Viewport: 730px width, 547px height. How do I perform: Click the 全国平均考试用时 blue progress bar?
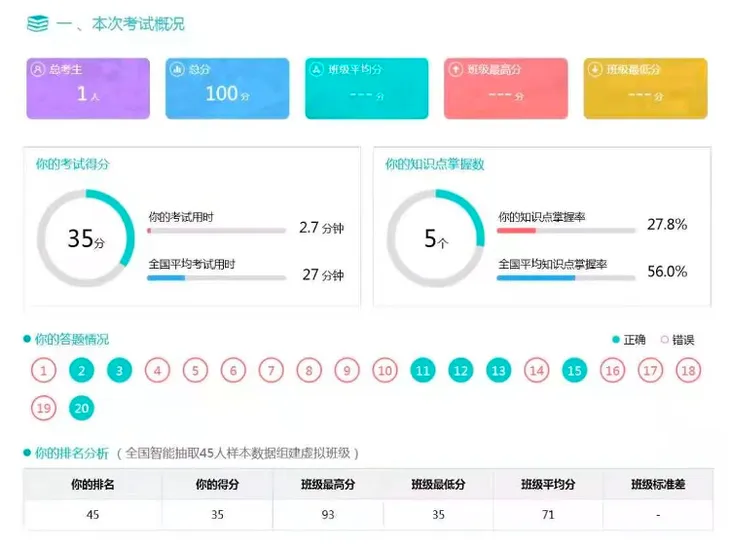(216, 278)
